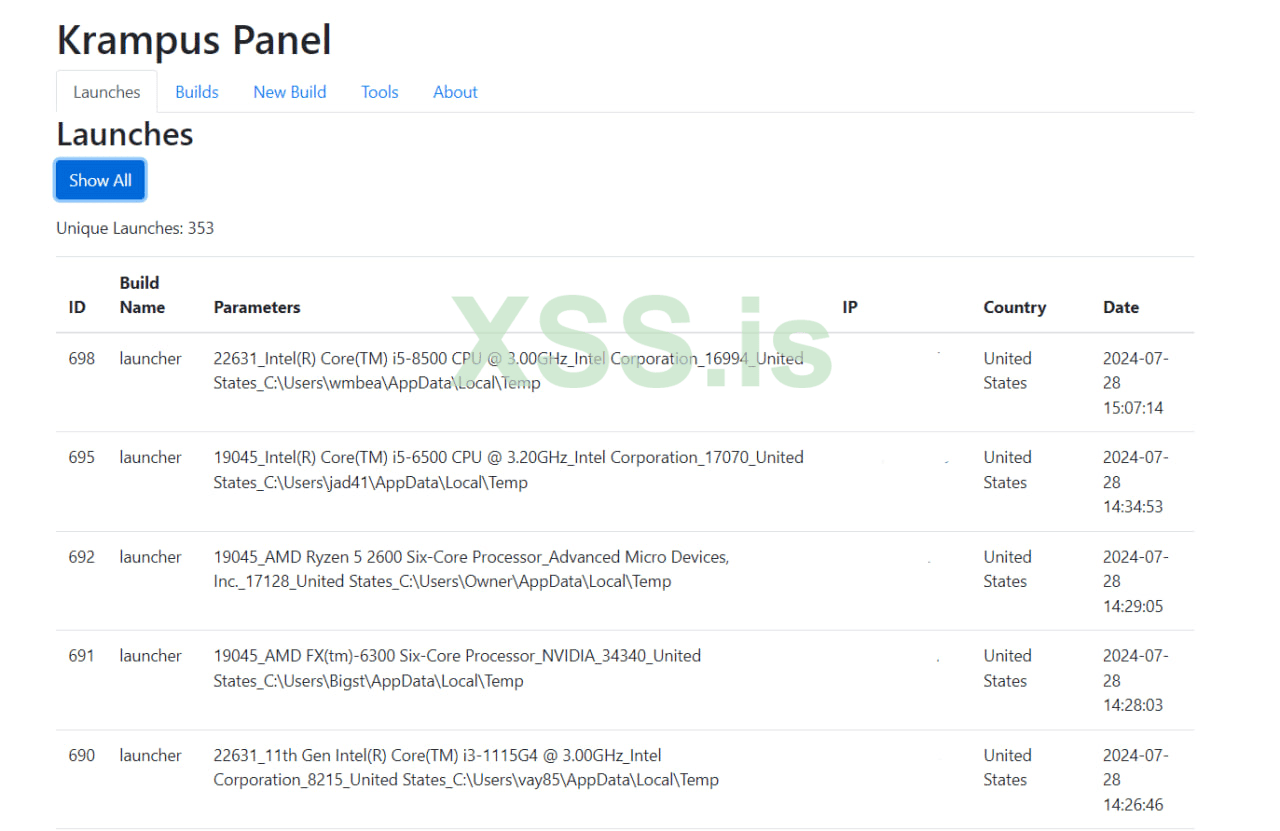Open the New Build tab
1280x831 pixels.
(289, 92)
